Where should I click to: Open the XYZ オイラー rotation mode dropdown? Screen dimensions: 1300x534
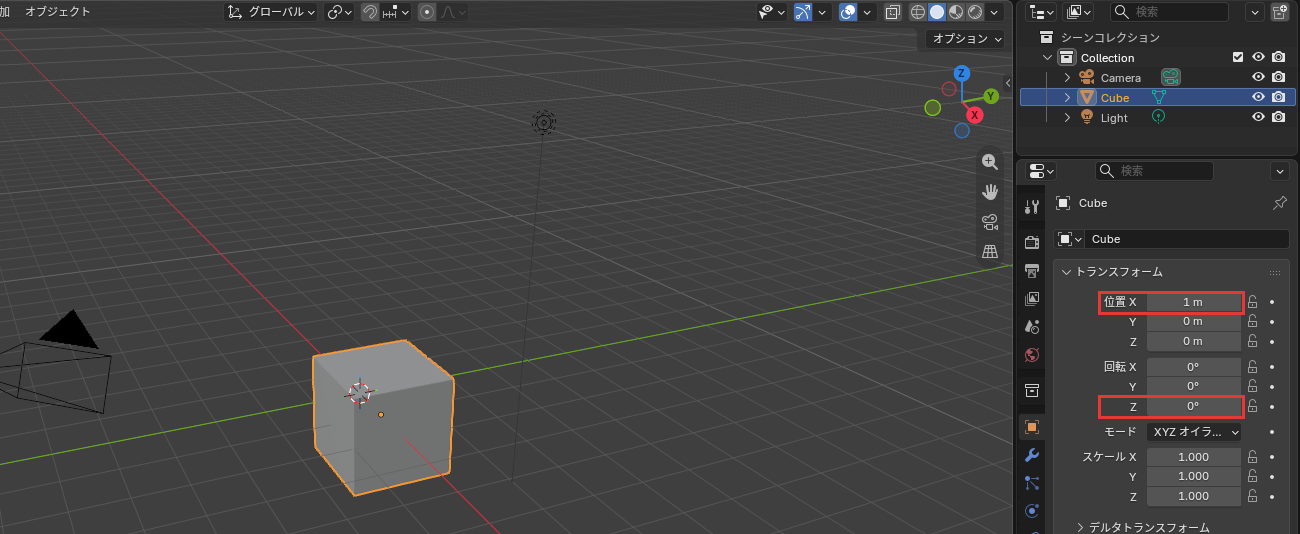[x=1194, y=432]
